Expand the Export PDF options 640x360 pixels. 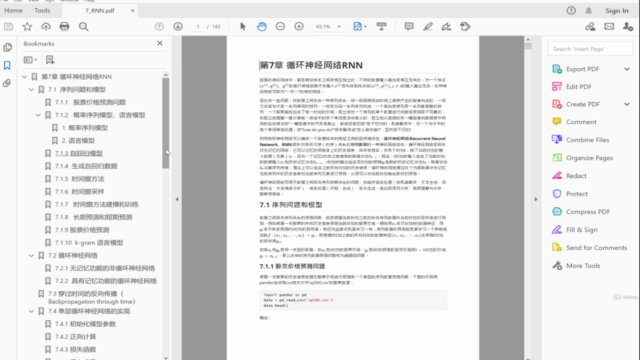coord(627,69)
